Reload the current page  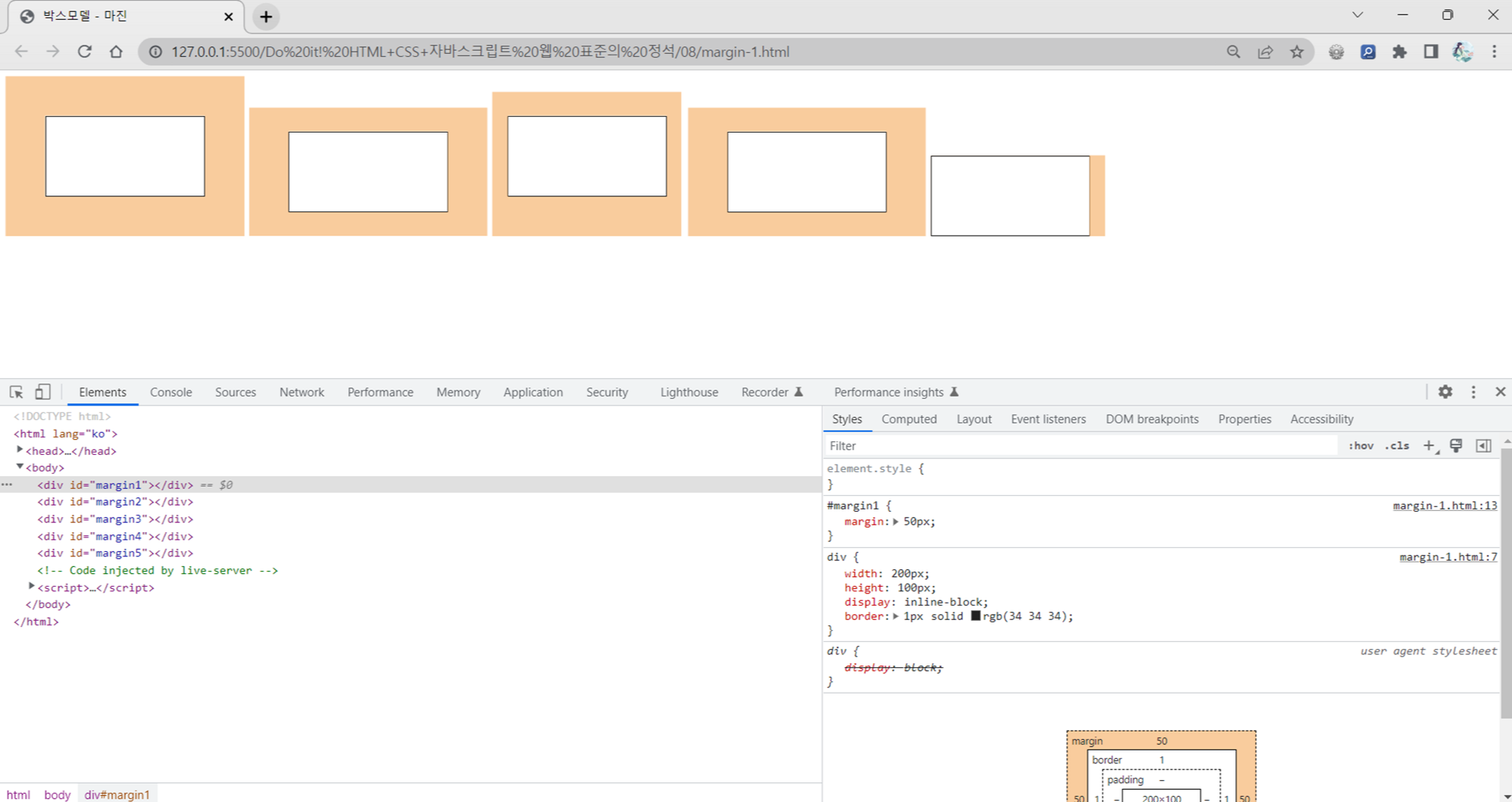tap(84, 52)
